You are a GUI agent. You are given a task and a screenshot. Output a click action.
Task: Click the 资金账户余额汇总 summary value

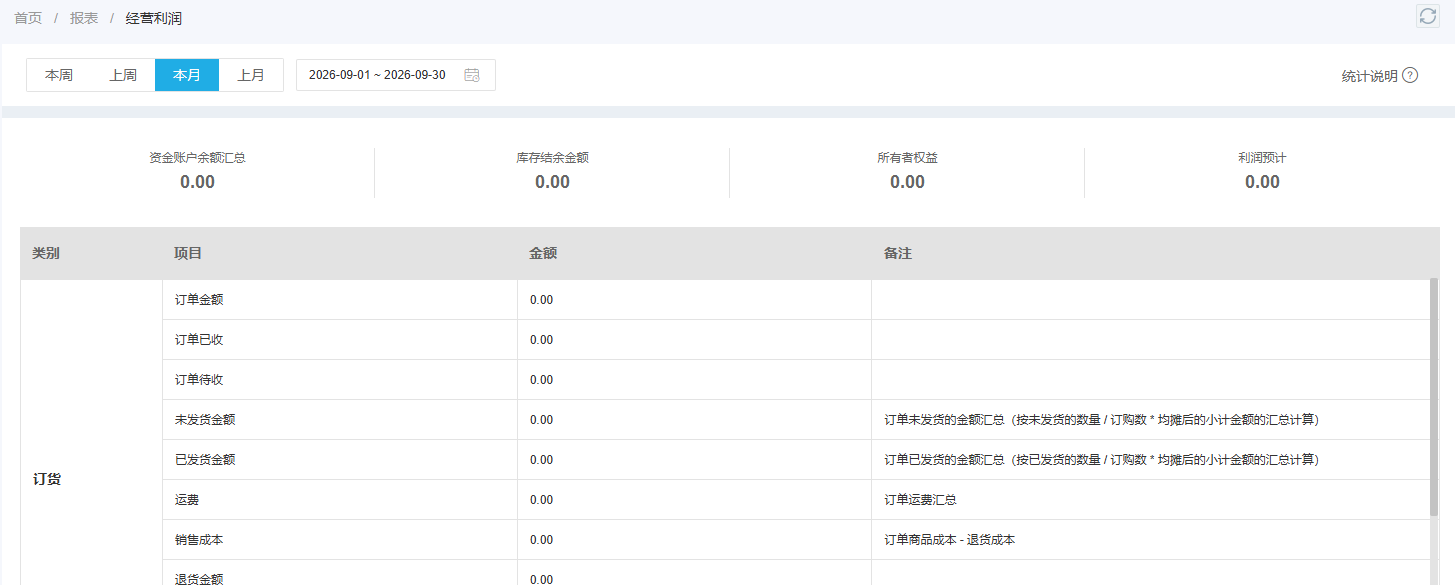pos(197,182)
